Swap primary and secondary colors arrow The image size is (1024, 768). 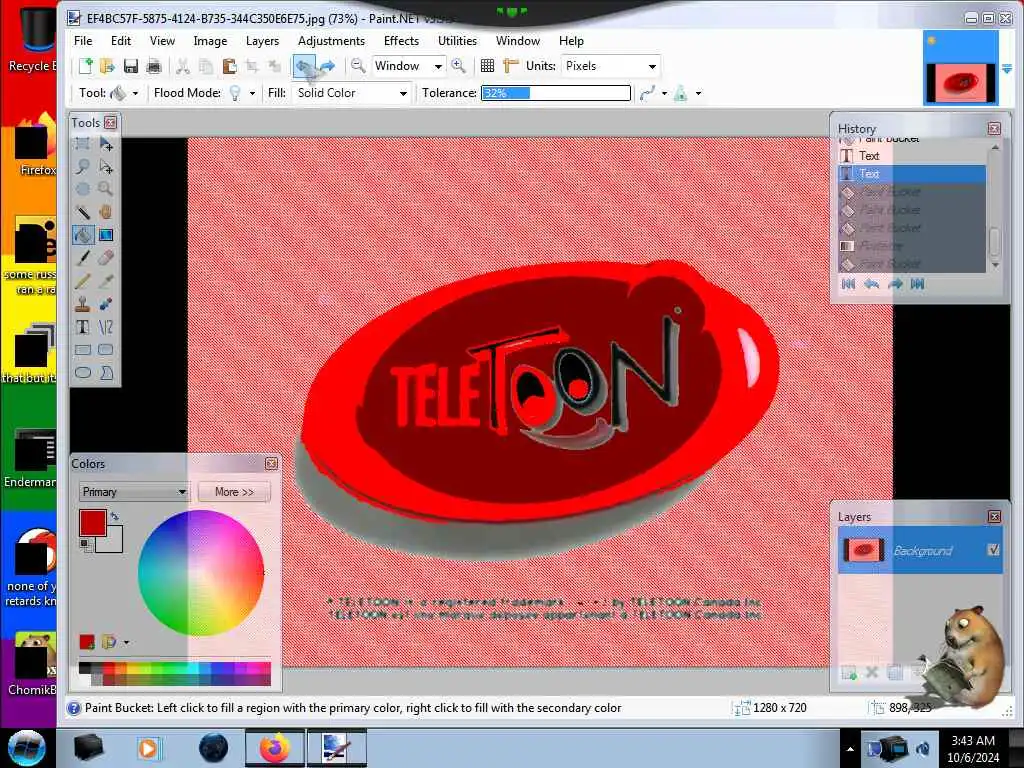[x=115, y=517]
